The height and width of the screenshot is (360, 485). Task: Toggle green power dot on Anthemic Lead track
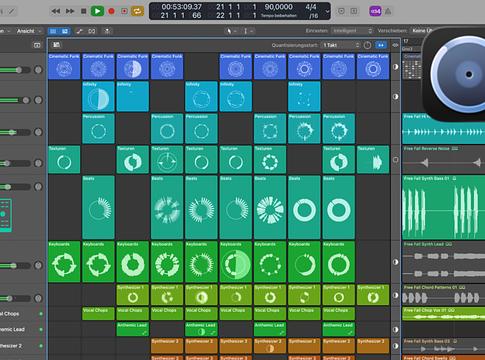[x=41, y=329]
